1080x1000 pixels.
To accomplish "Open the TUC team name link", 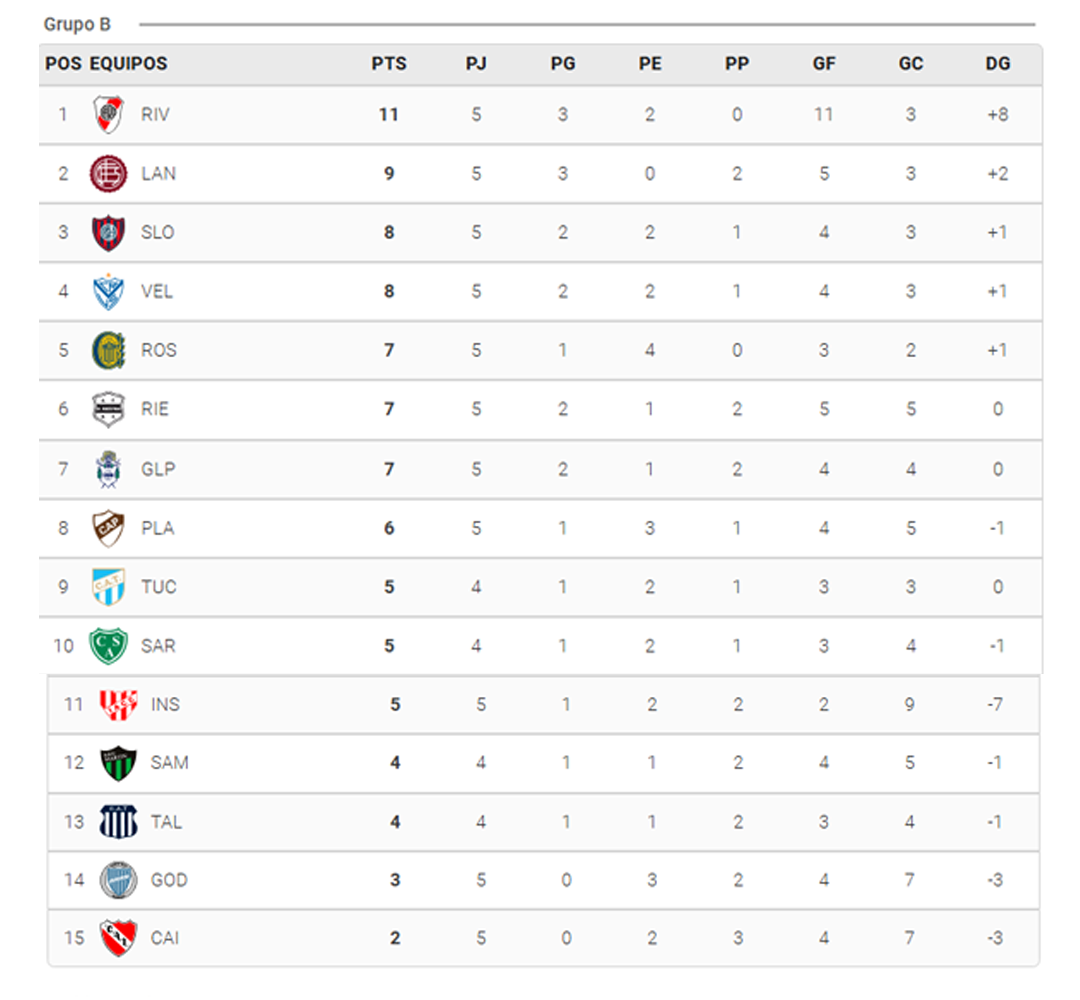I will pyautogui.click(x=159, y=587).
